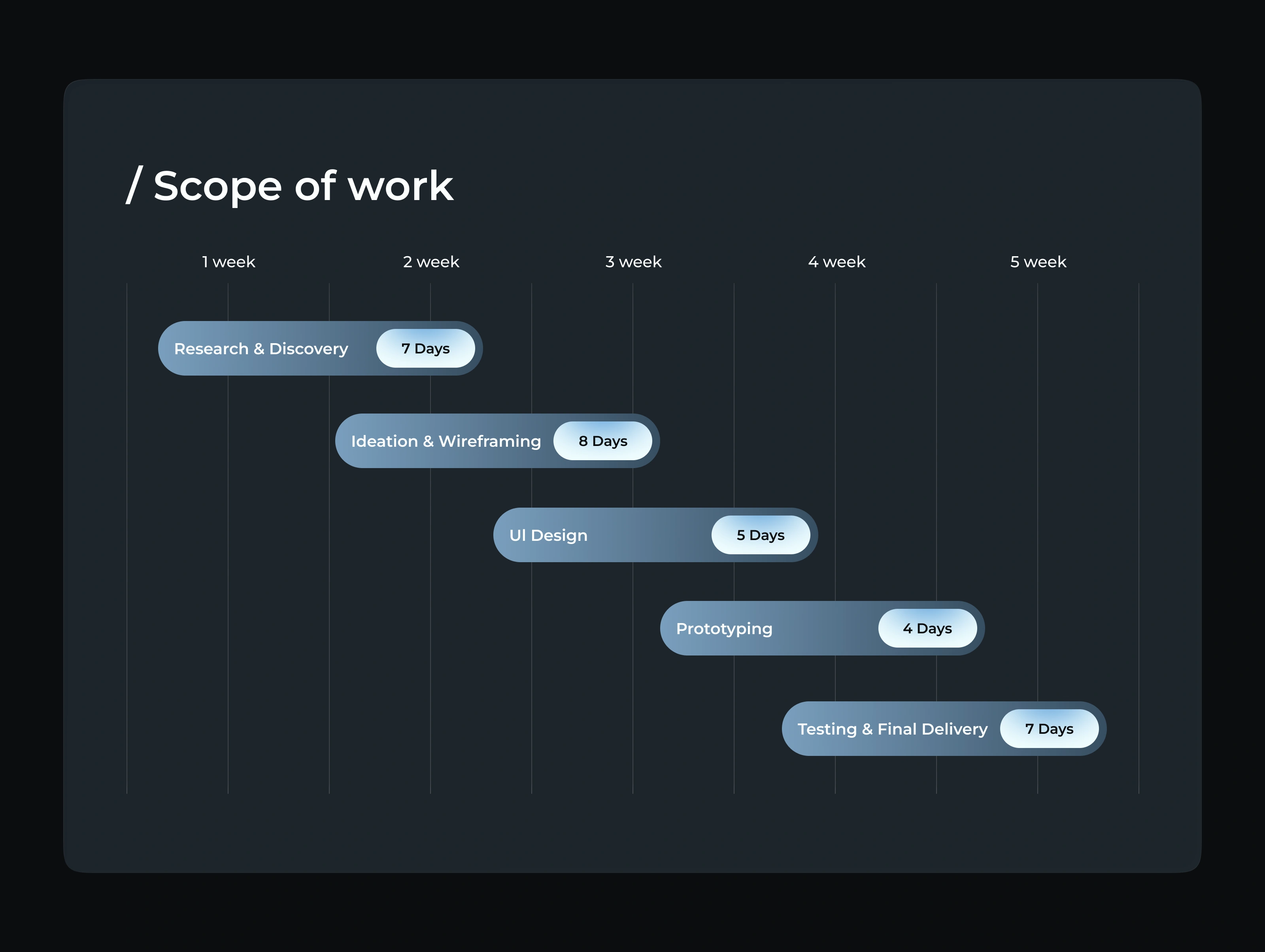
Task: Click the 5 Days badge
Action: [x=761, y=535]
